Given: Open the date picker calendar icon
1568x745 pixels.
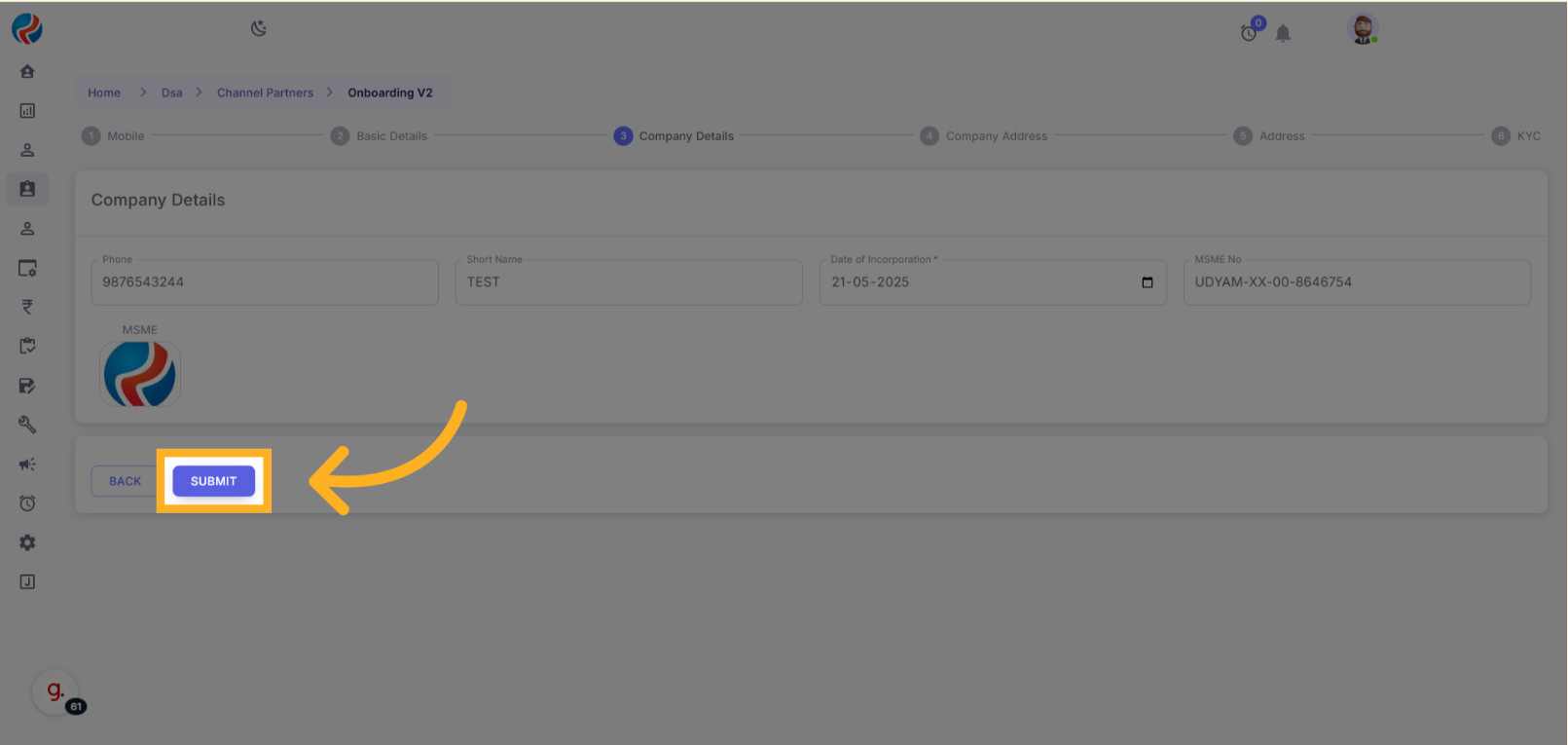Looking at the screenshot, I should pos(1147,282).
